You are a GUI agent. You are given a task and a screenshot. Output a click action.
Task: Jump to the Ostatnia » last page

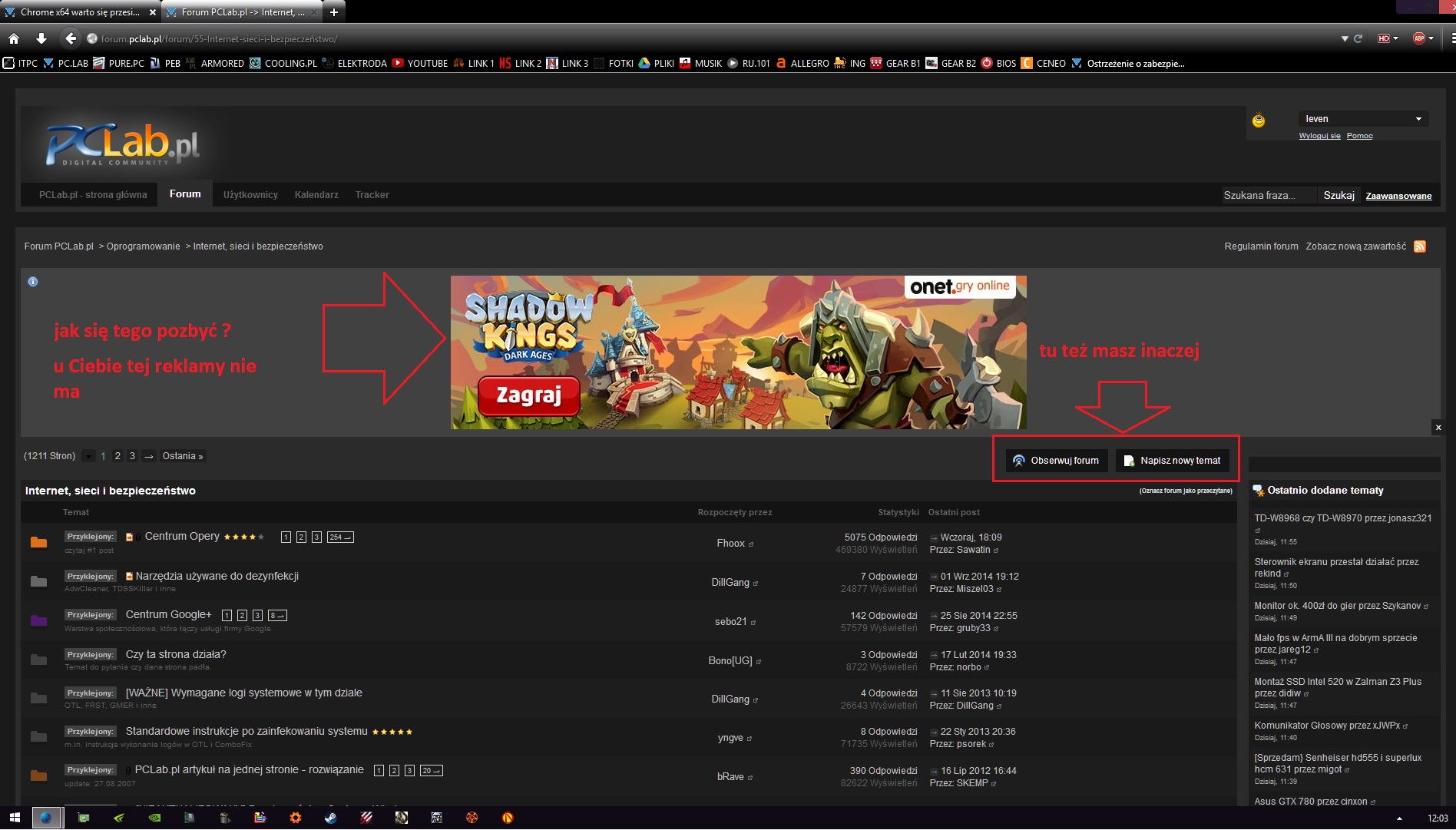click(x=183, y=456)
